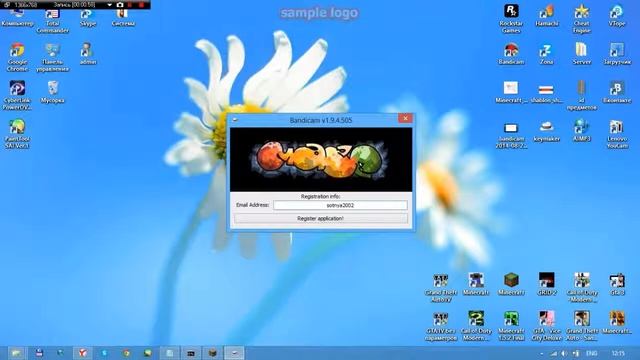The width and height of the screenshot is (640, 360).
Task: Open GTA IV без параметров shortcut
Action: pyautogui.click(x=441, y=326)
